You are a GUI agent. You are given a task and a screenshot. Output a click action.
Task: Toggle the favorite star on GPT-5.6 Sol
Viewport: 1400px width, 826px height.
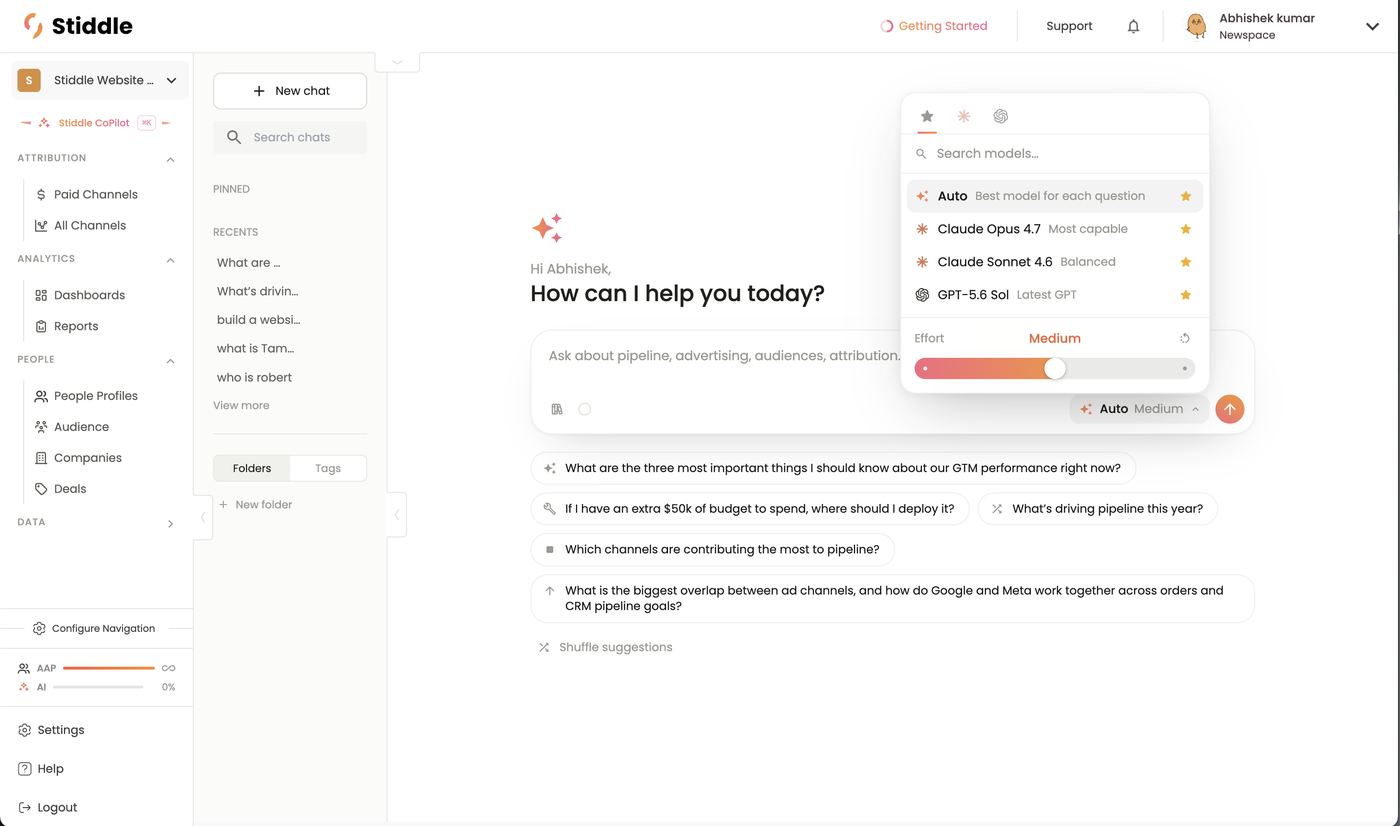point(1186,295)
